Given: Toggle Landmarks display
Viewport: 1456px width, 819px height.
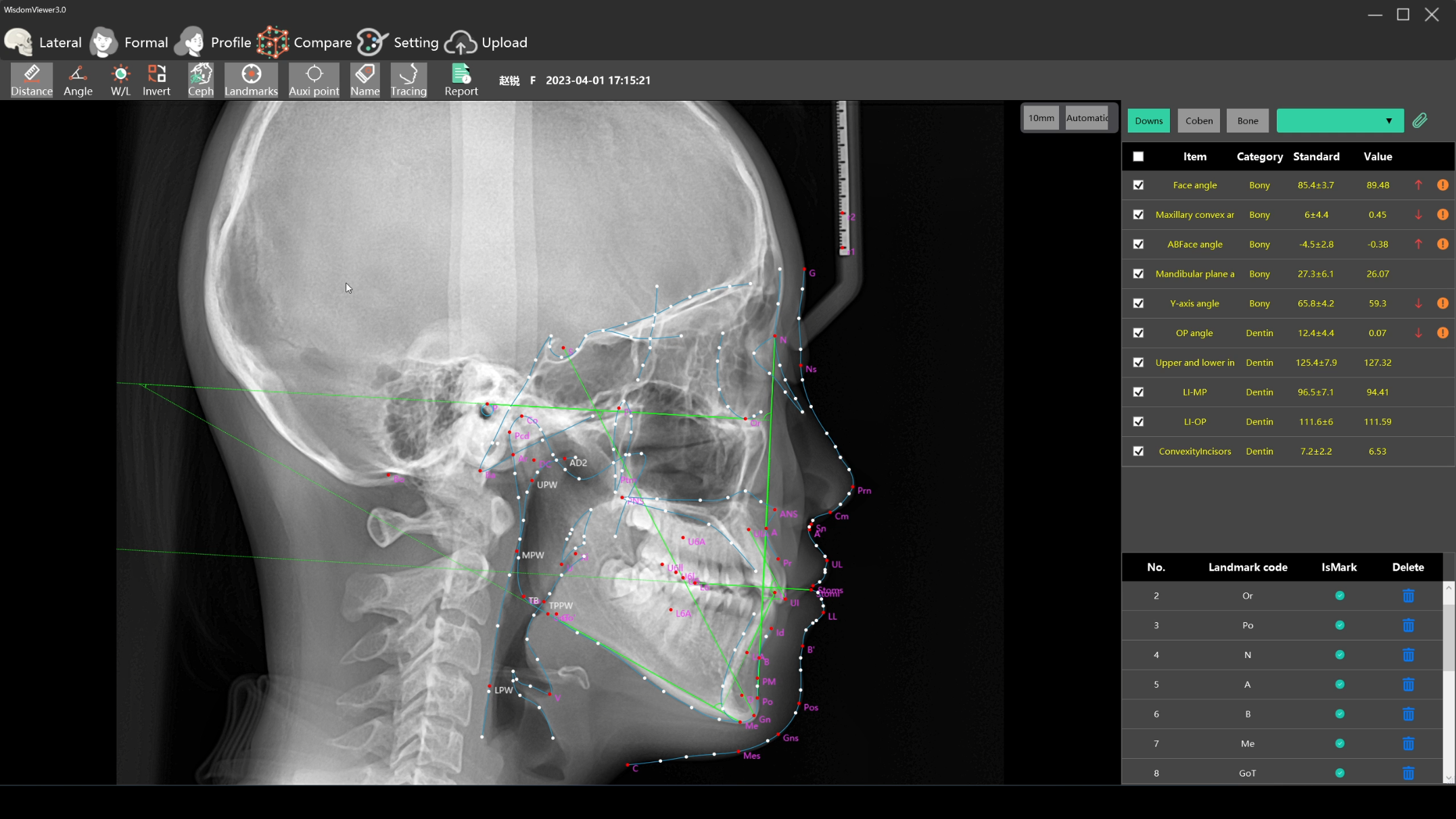Looking at the screenshot, I should 251,80.
